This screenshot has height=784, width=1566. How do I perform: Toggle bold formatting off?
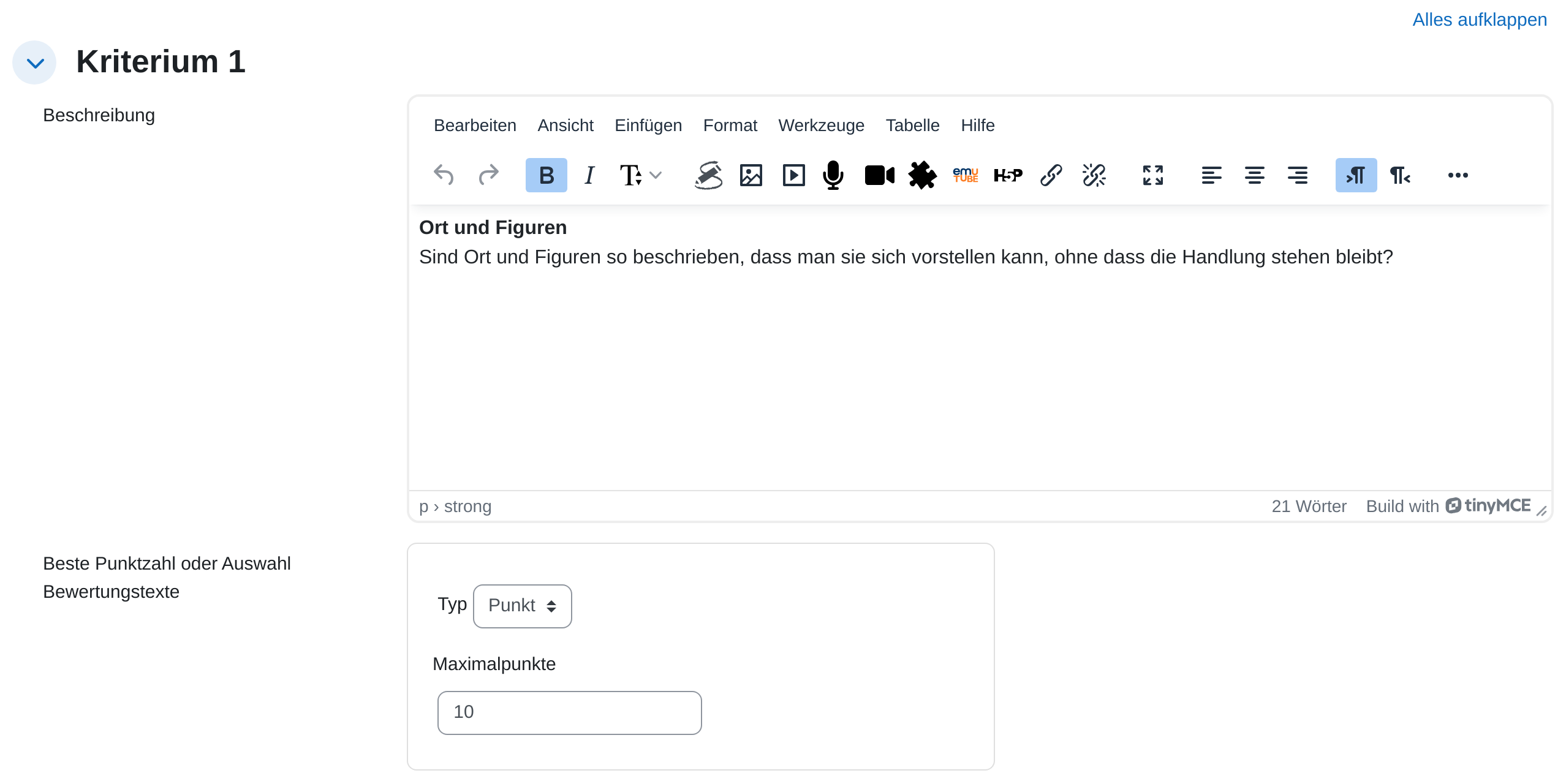(546, 175)
